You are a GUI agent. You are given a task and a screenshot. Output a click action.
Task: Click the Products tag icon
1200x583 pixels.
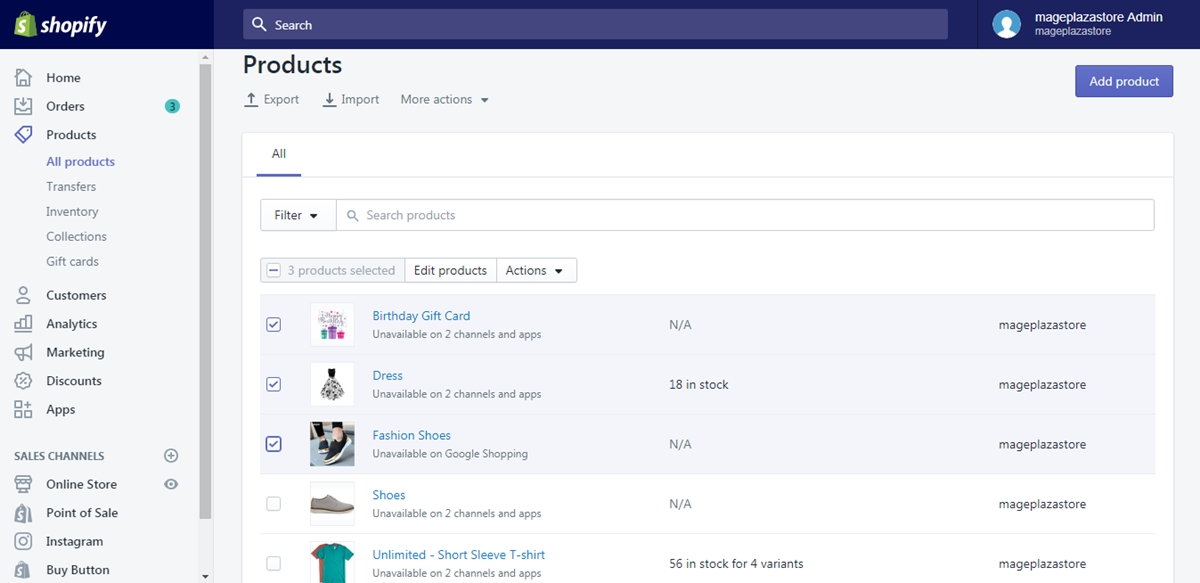coord(23,135)
